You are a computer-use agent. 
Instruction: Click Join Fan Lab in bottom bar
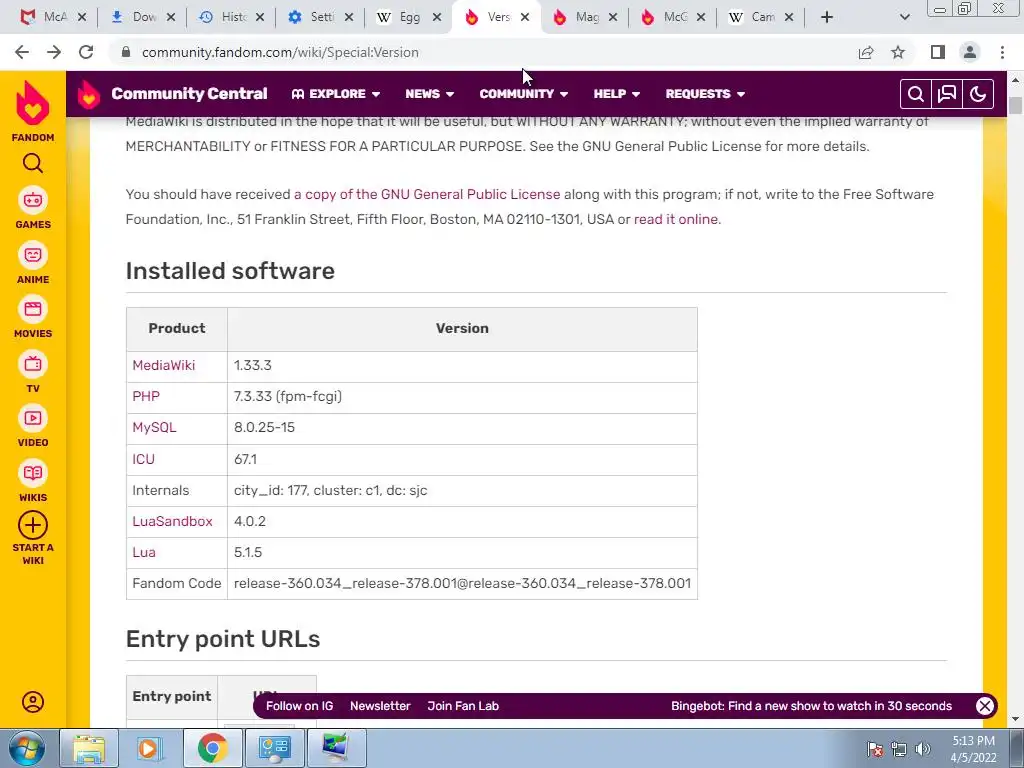[463, 706]
